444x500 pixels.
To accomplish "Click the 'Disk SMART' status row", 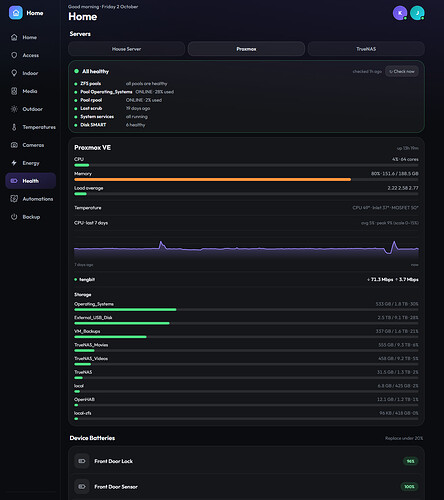I will point(246,125).
